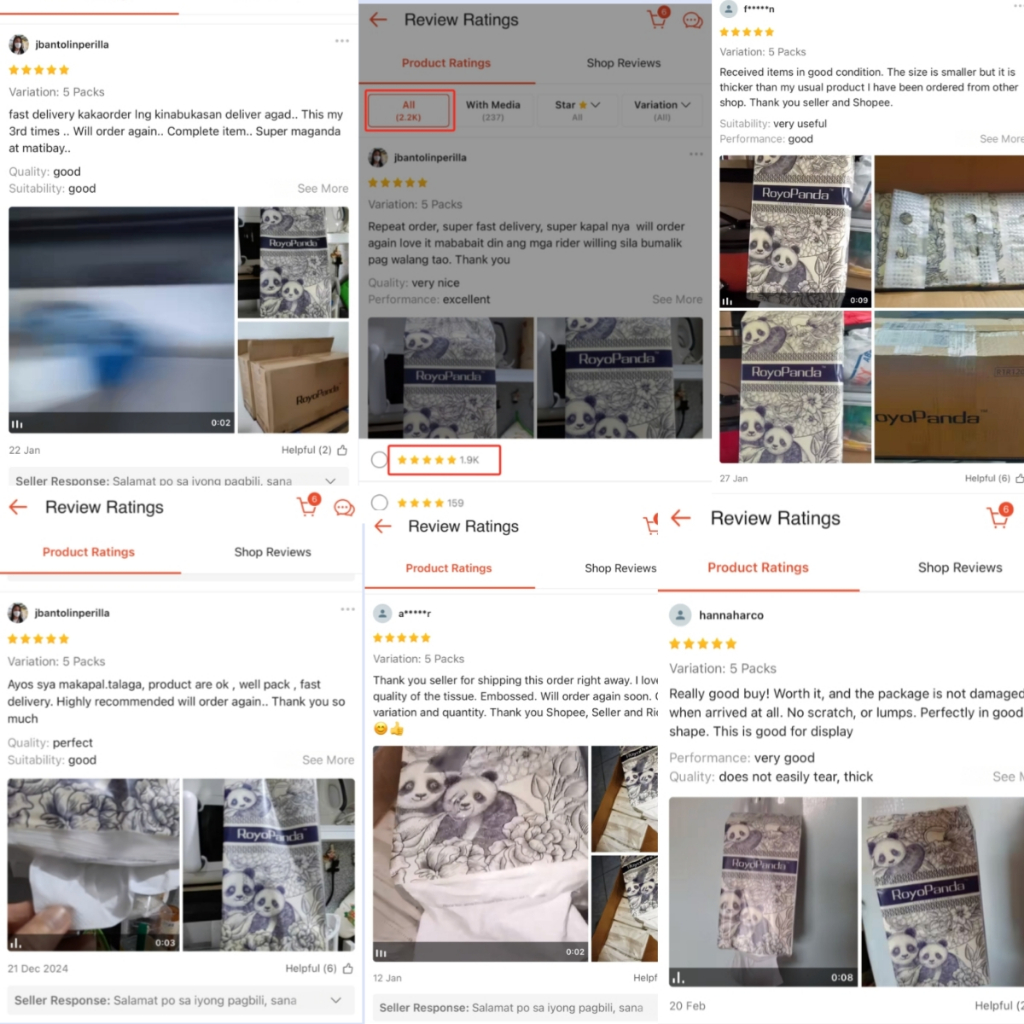Select the All (2.2K) filter chip
This screenshot has height=1024, width=1024.
click(x=409, y=110)
